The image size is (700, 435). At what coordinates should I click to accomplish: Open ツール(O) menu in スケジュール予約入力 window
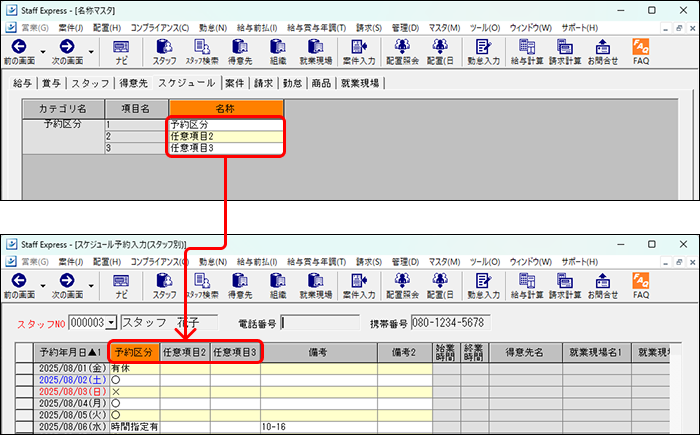pyautogui.click(x=484, y=262)
